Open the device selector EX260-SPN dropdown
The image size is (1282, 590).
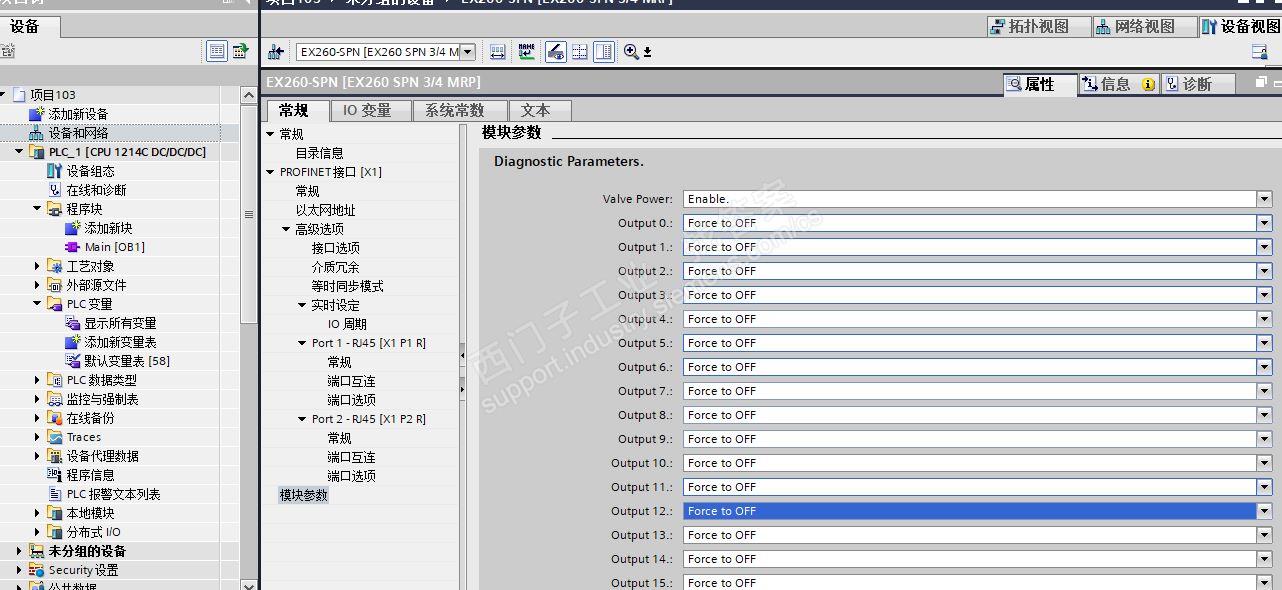point(468,51)
